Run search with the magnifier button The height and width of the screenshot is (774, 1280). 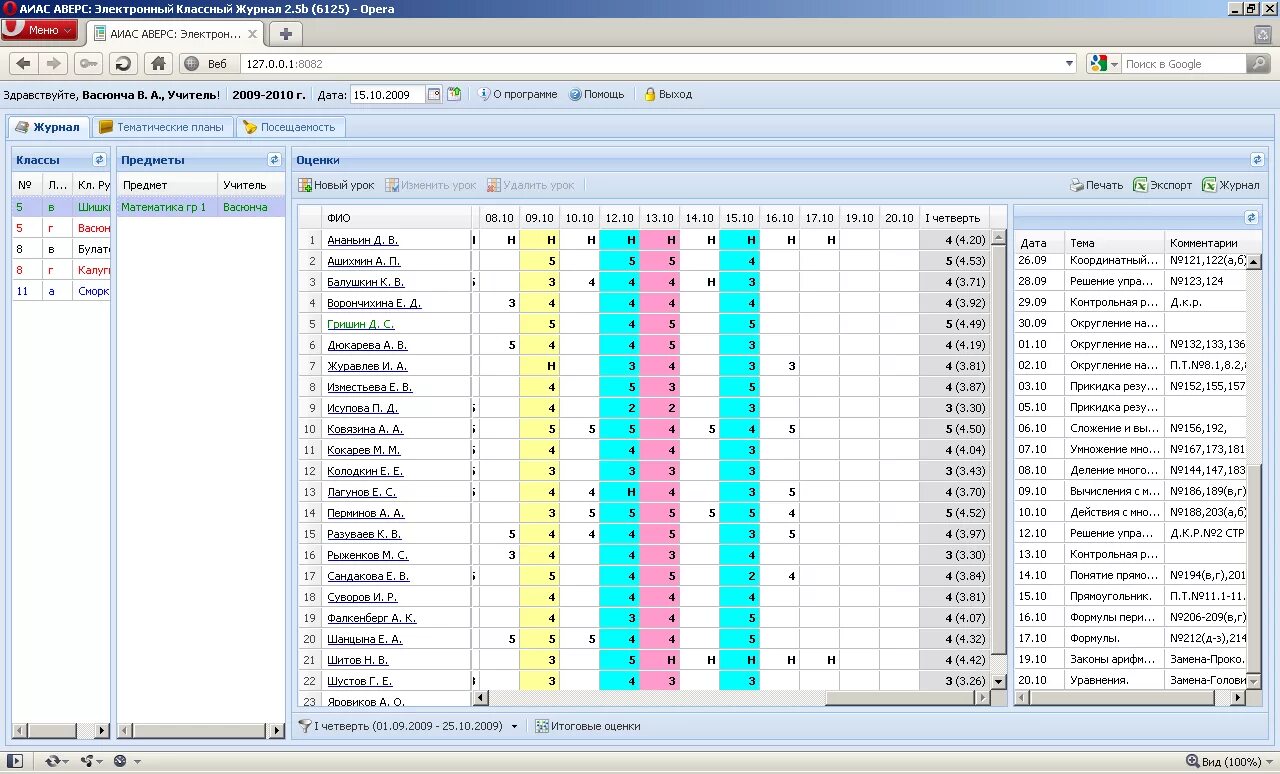pos(1258,64)
